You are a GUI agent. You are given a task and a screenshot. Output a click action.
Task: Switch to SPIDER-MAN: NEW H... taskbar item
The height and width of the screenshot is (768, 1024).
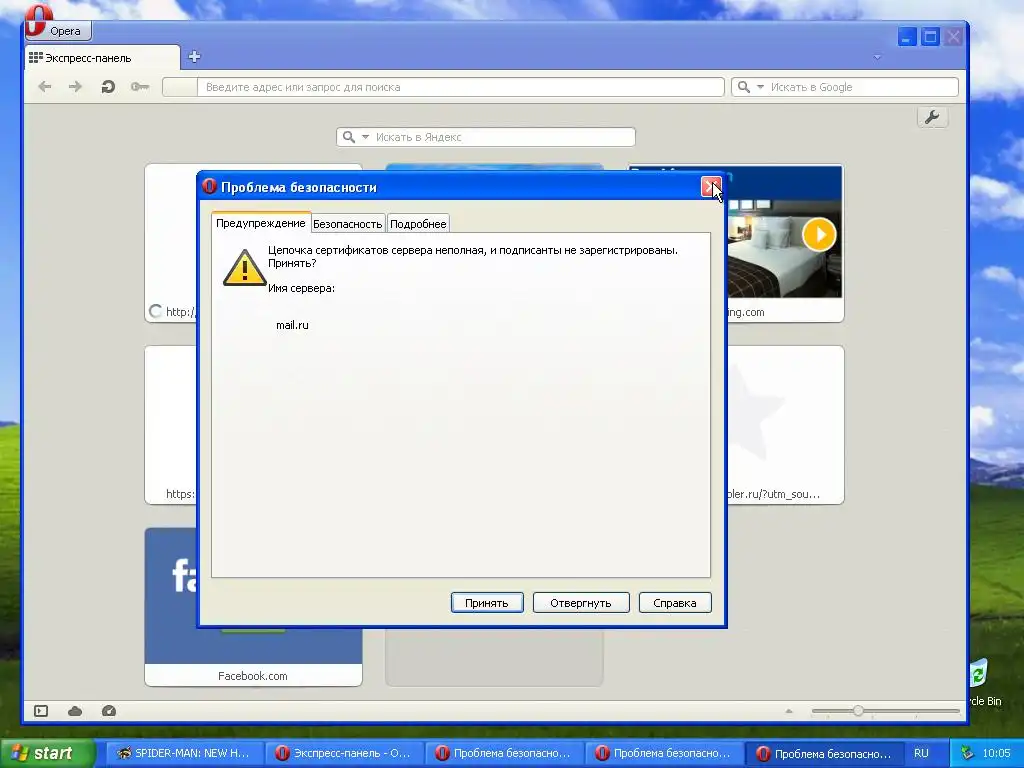[184, 753]
